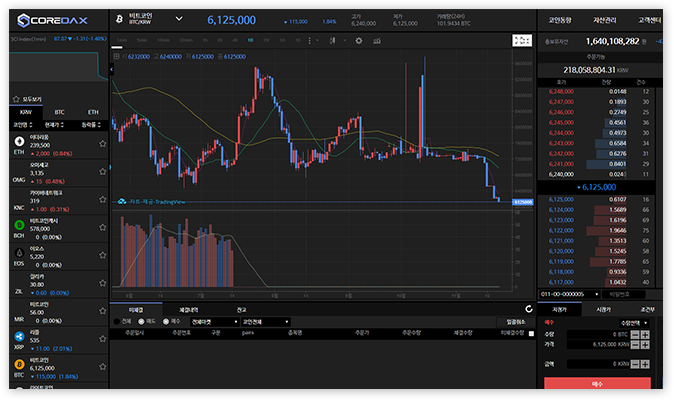The width and height of the screenshot is (674, 400).
Task: Select the 매도 radio button
Action: tap(141, 321)
